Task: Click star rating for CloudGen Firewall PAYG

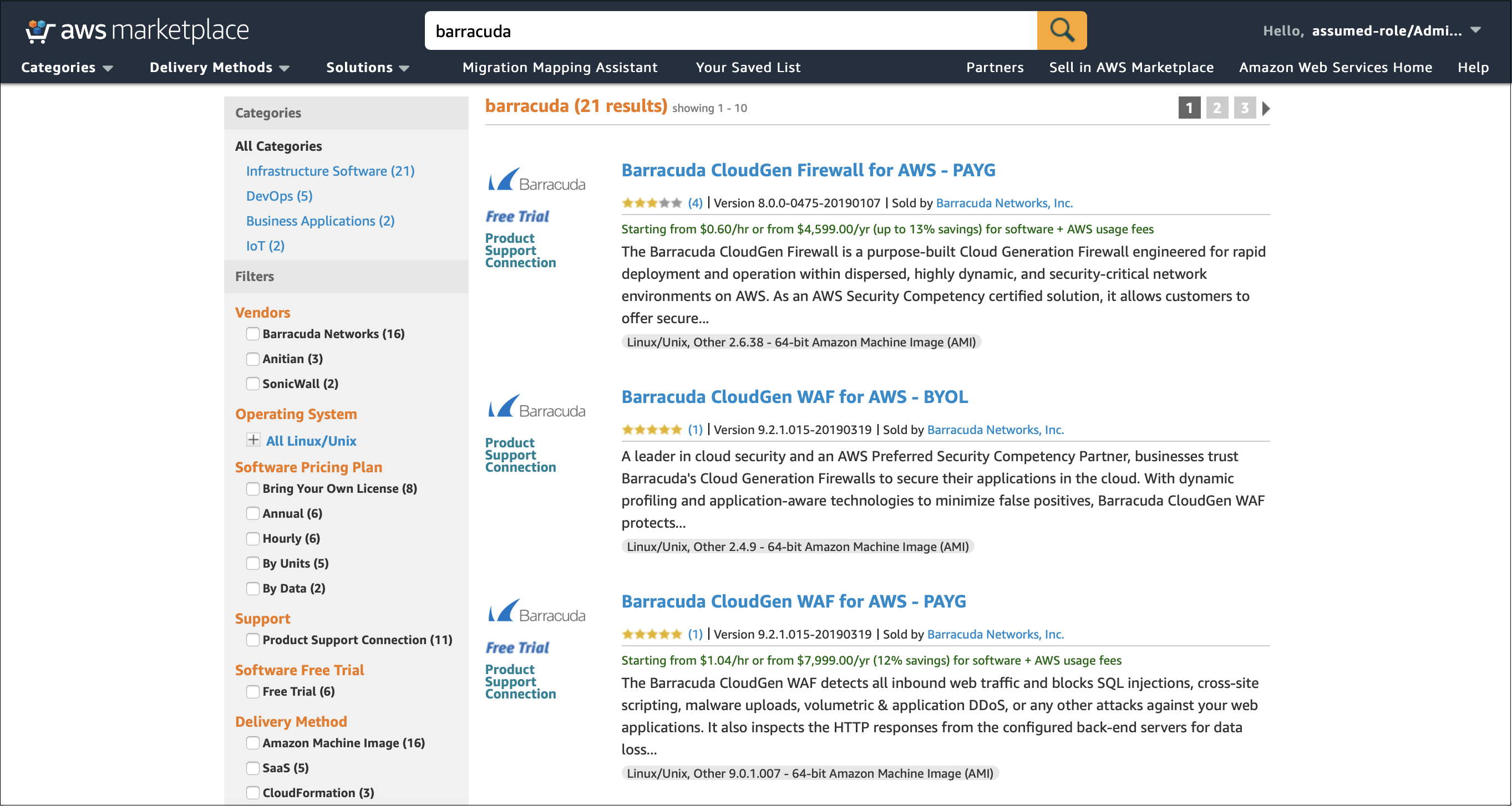Action: pyautogui.click(x=652, y=203)
